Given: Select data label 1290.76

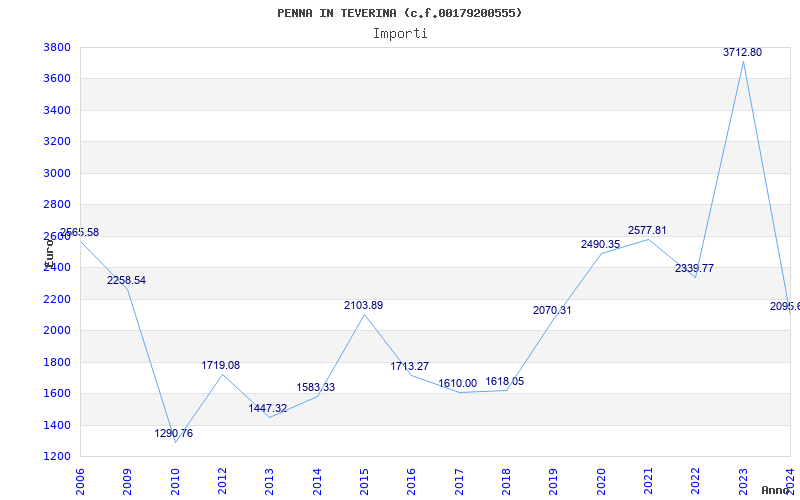Looking at the screenshot, I should click(174, 433).
